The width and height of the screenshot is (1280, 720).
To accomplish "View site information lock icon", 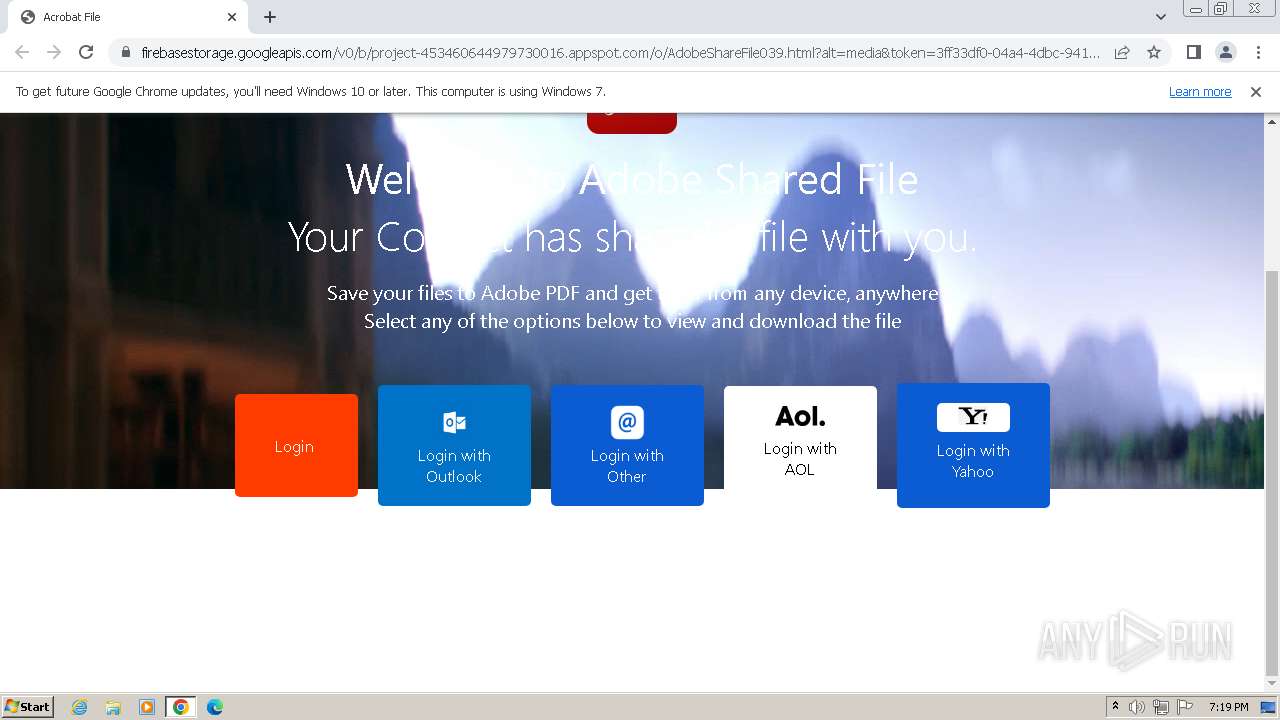I will coord(125,52).
